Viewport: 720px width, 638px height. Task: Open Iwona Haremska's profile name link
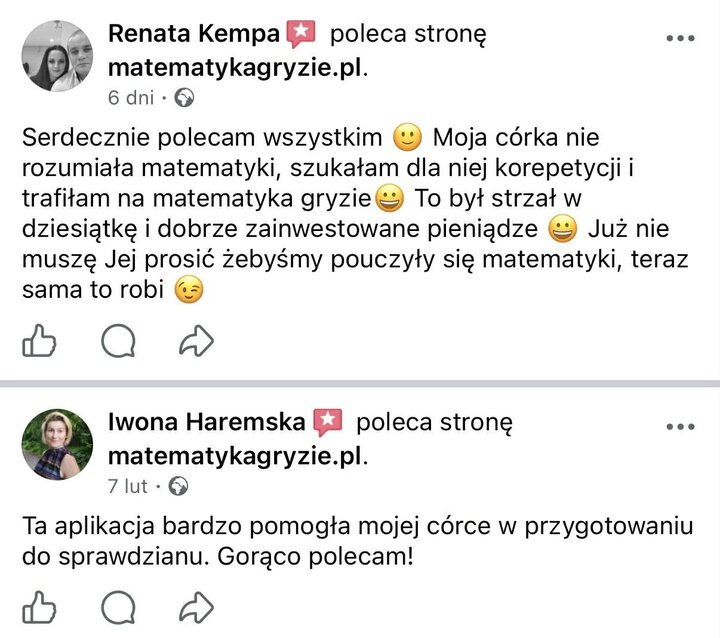(x=206, y=422)
